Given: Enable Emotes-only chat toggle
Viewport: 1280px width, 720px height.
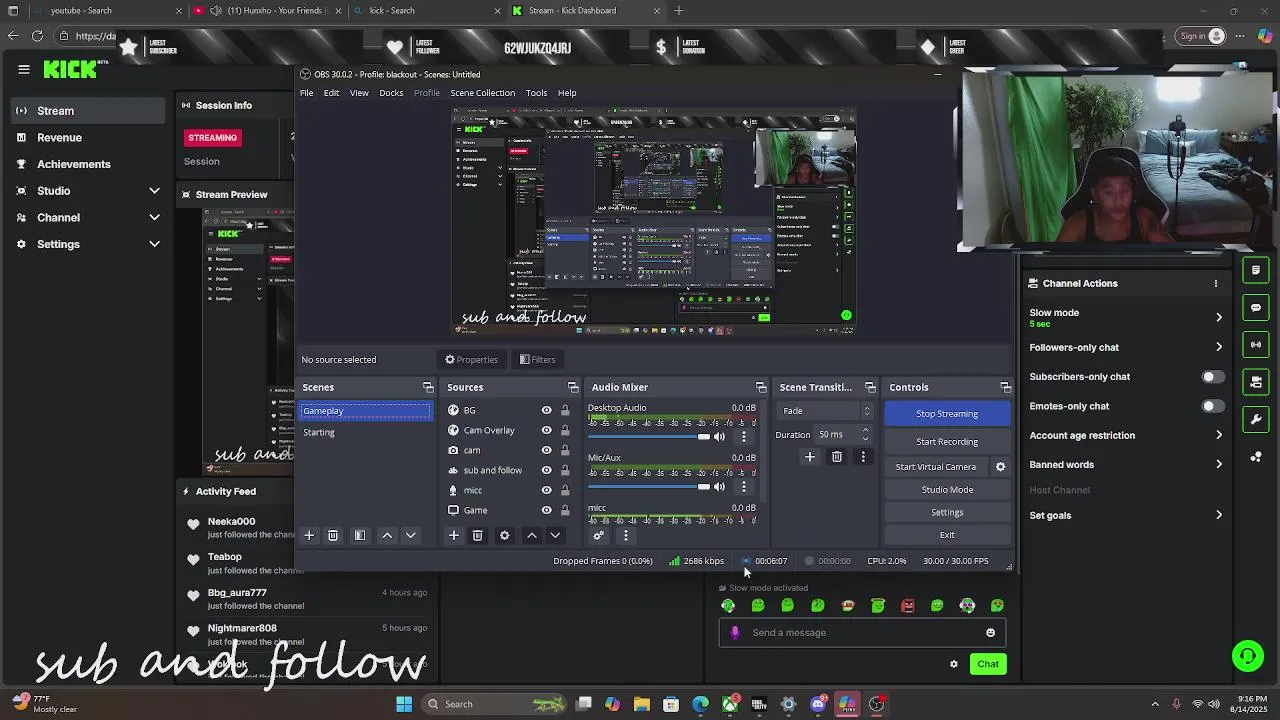Looking at the screenshot, I should pos(1211,406).
